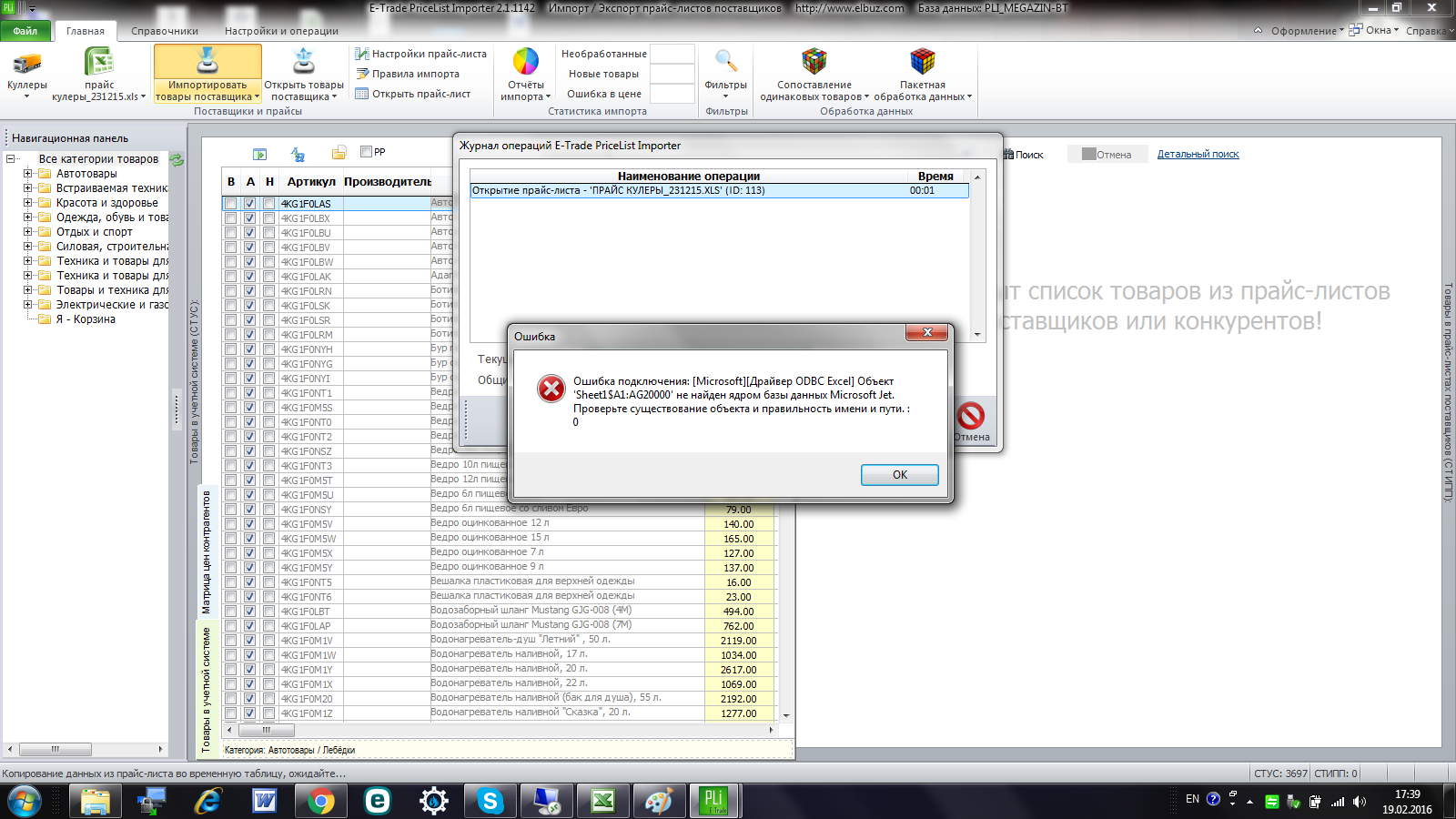This screenshot has height=819, width=1456.
Task: Open the Отчёты импорта dropdown arrow
Action: [549, 97]
